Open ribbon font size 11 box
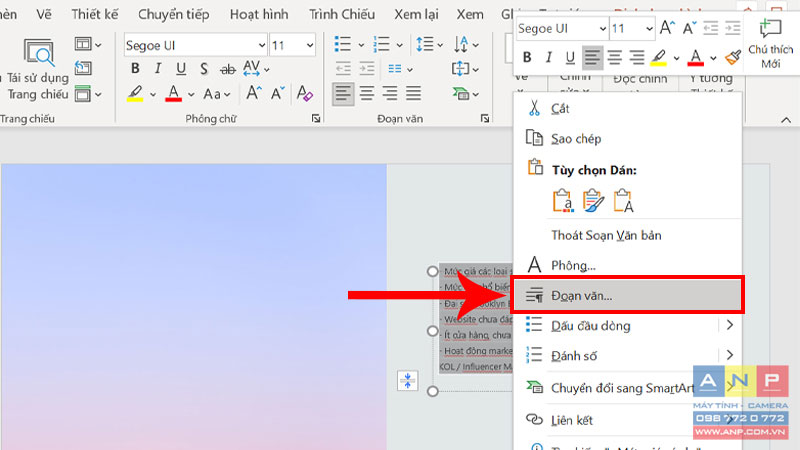The height and width of the screenshot is (450, 800). coord(292,45)
